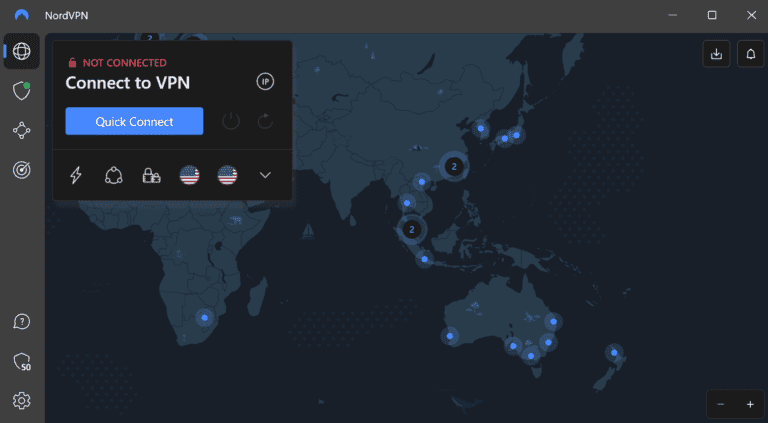Choose the first US flag recent connection
This screenshot has height=423, width=768.
point(190,175)
